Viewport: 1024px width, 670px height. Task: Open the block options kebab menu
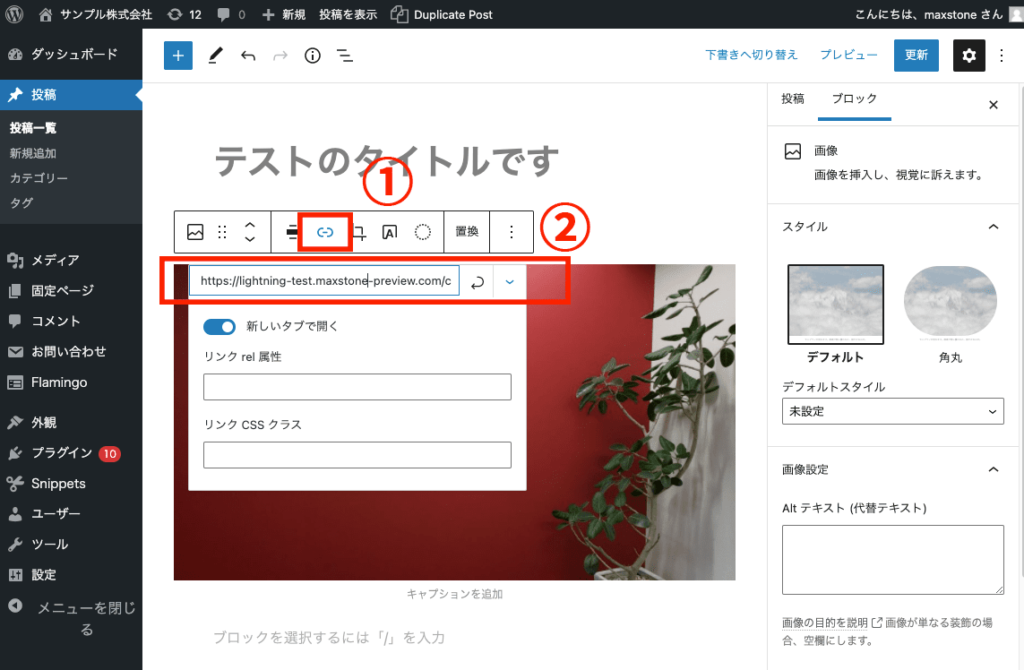coord(511,231)
